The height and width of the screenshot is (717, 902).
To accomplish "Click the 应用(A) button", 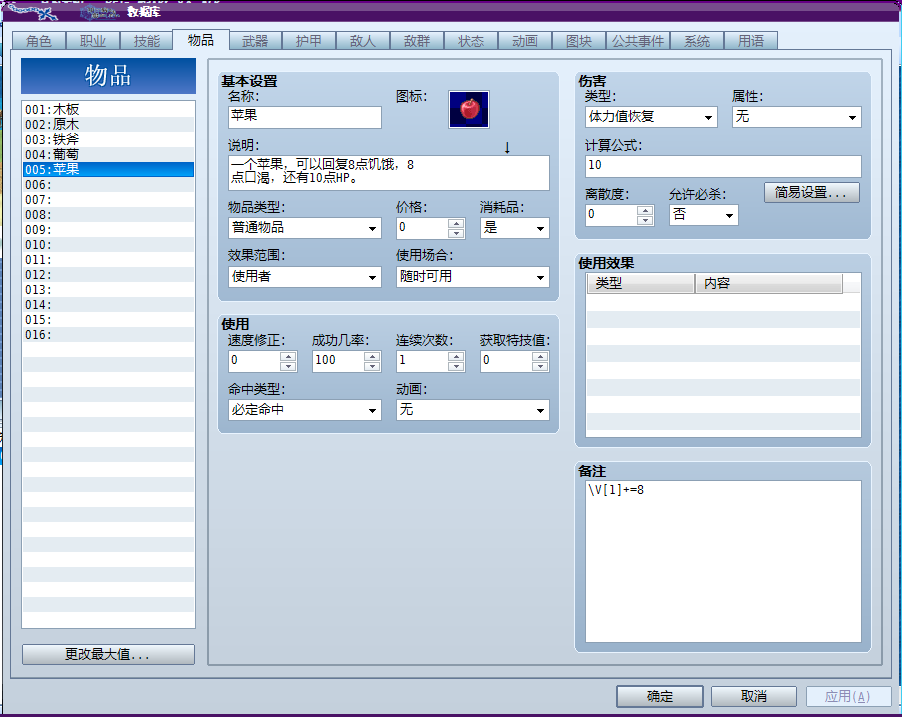I will (x=848, y=696).
